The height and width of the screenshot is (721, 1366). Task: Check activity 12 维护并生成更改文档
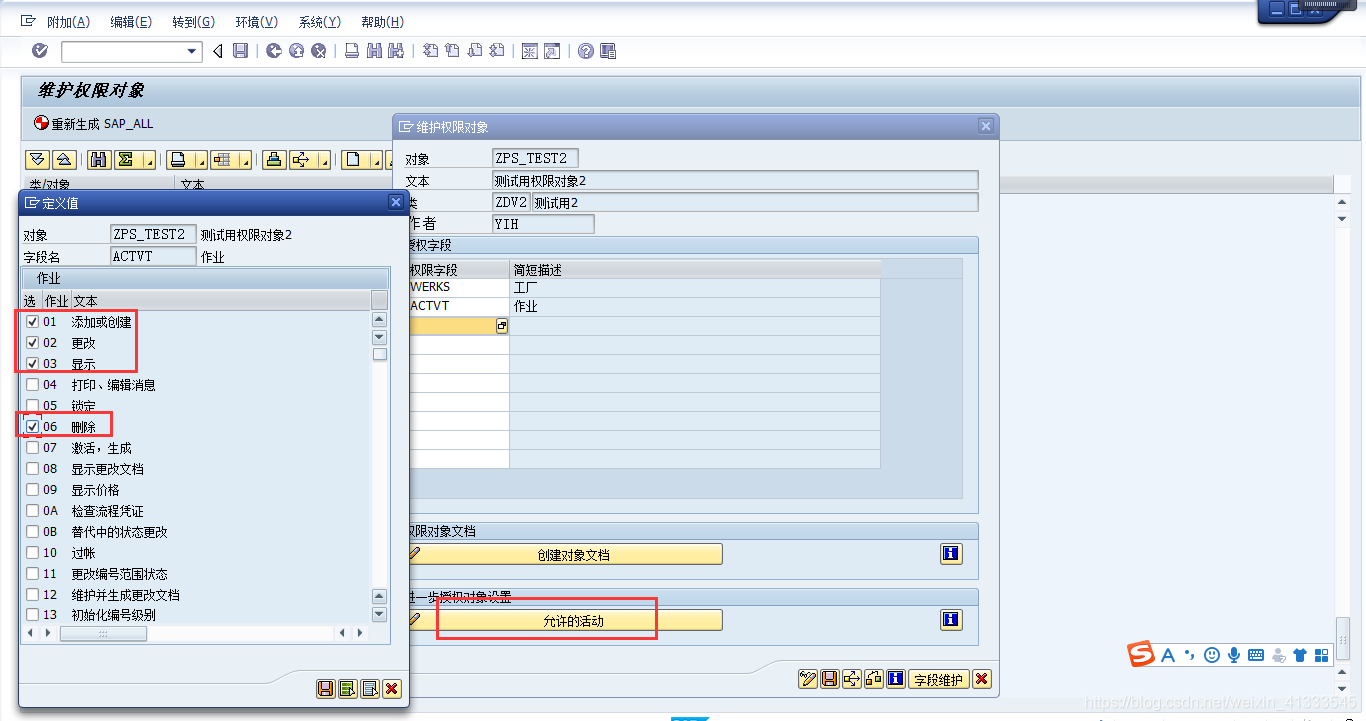[33, 595]
